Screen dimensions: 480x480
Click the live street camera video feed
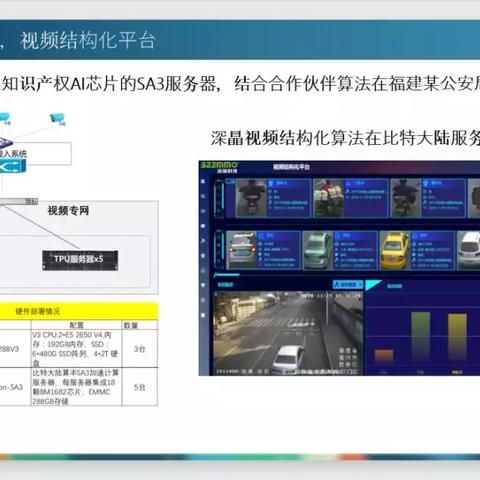[x=288, y=333]
